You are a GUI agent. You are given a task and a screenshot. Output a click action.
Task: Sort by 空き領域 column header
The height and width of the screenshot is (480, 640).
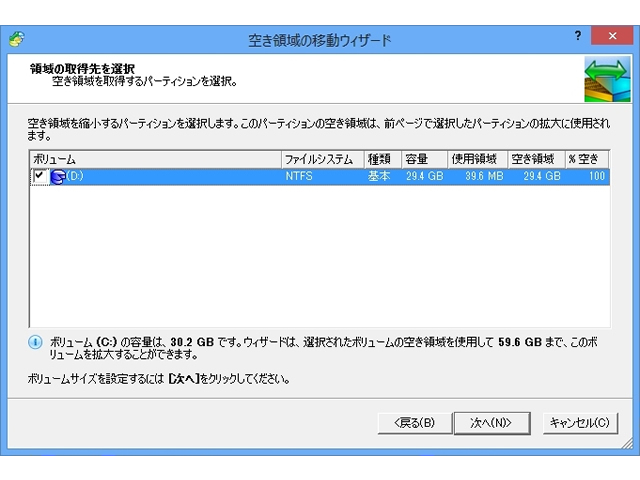click(x=536, y=159)
